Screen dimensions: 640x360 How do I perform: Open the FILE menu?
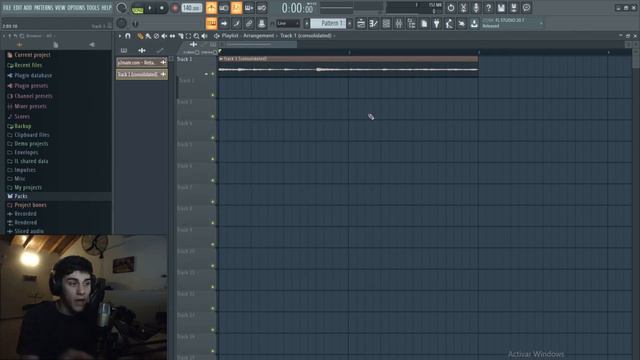(7, 8)
